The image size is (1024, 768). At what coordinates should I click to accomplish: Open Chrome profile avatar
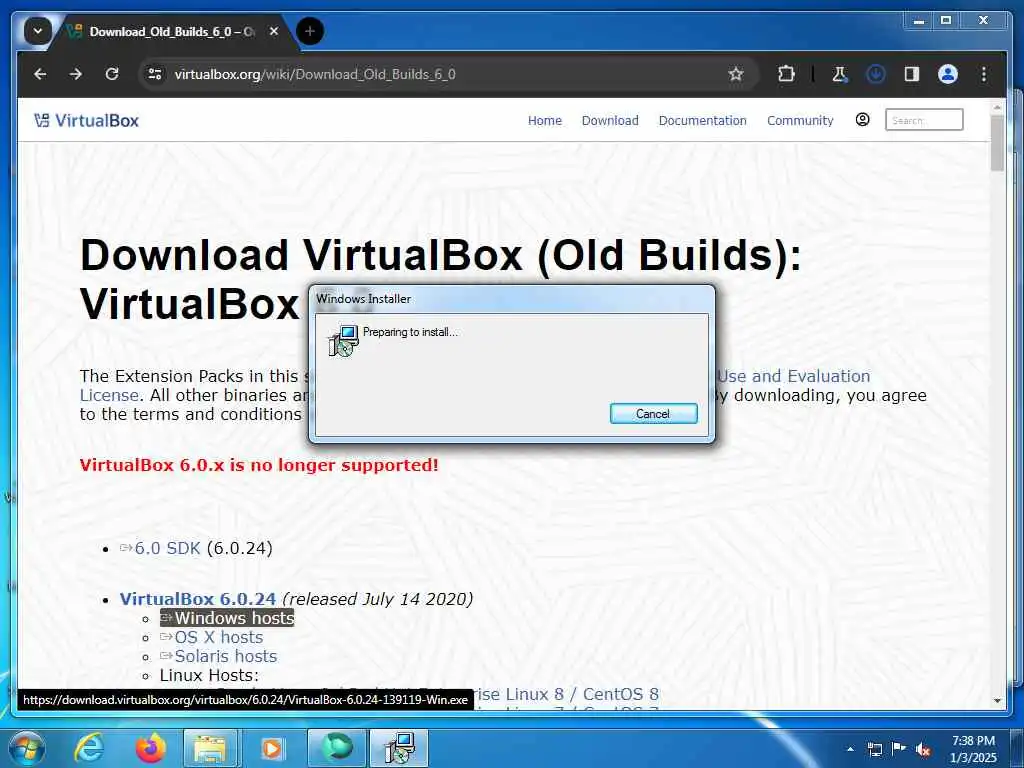948,74
